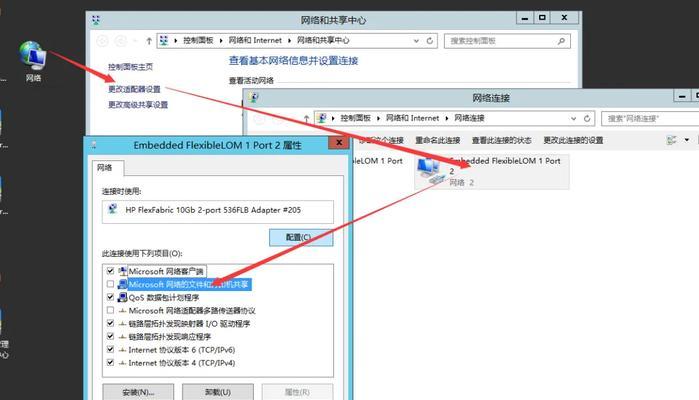Uncheck 链路层拓扑发现响应程序 checkbox

tap(110, 336)
